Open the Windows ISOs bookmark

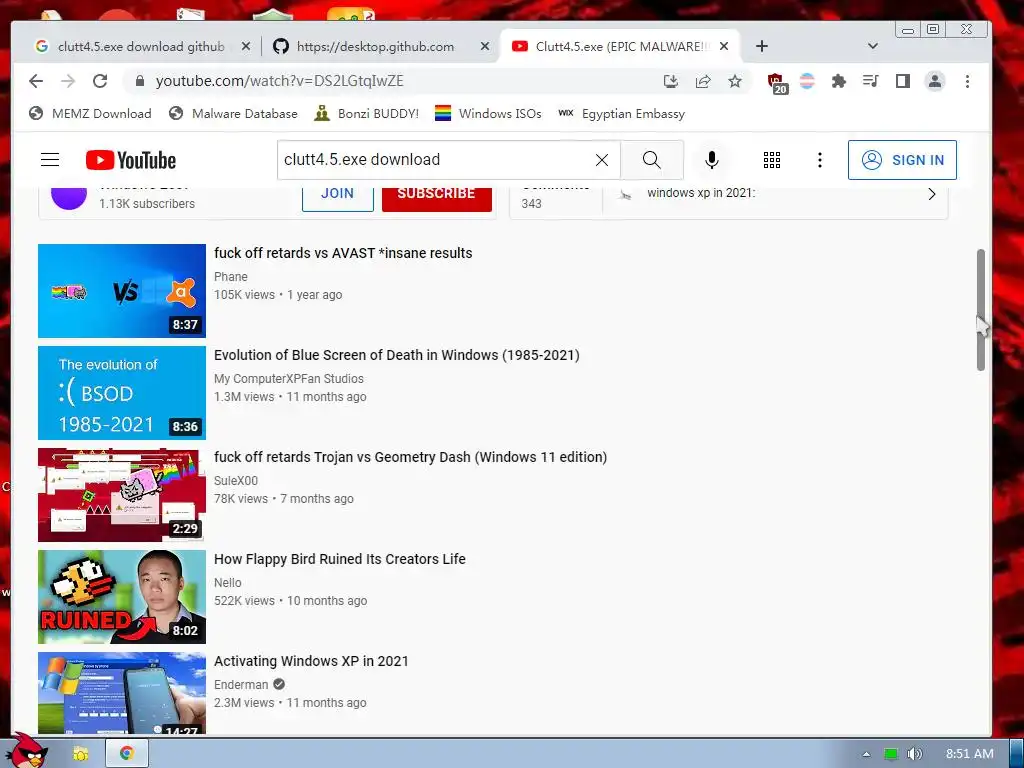488,114
